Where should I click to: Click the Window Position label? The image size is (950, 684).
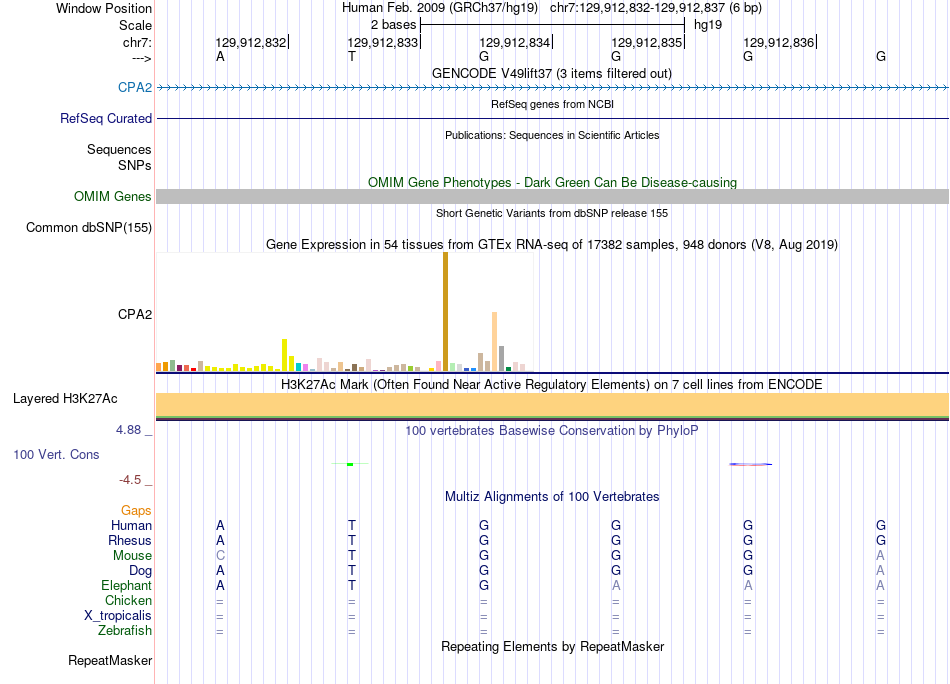104,8
